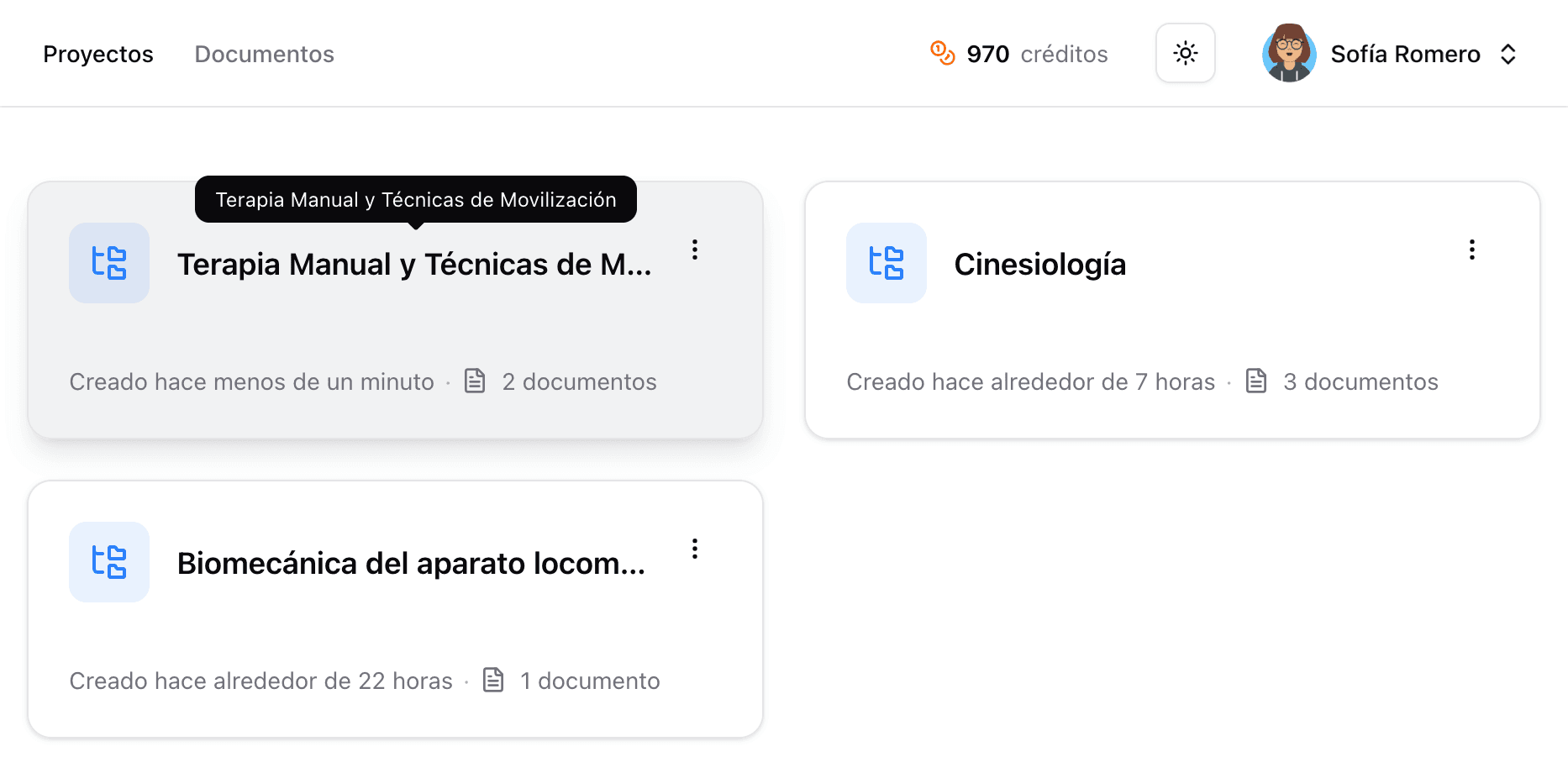
Task: Select the Terapia Manual project folder icon
Action: click(109, 263)
